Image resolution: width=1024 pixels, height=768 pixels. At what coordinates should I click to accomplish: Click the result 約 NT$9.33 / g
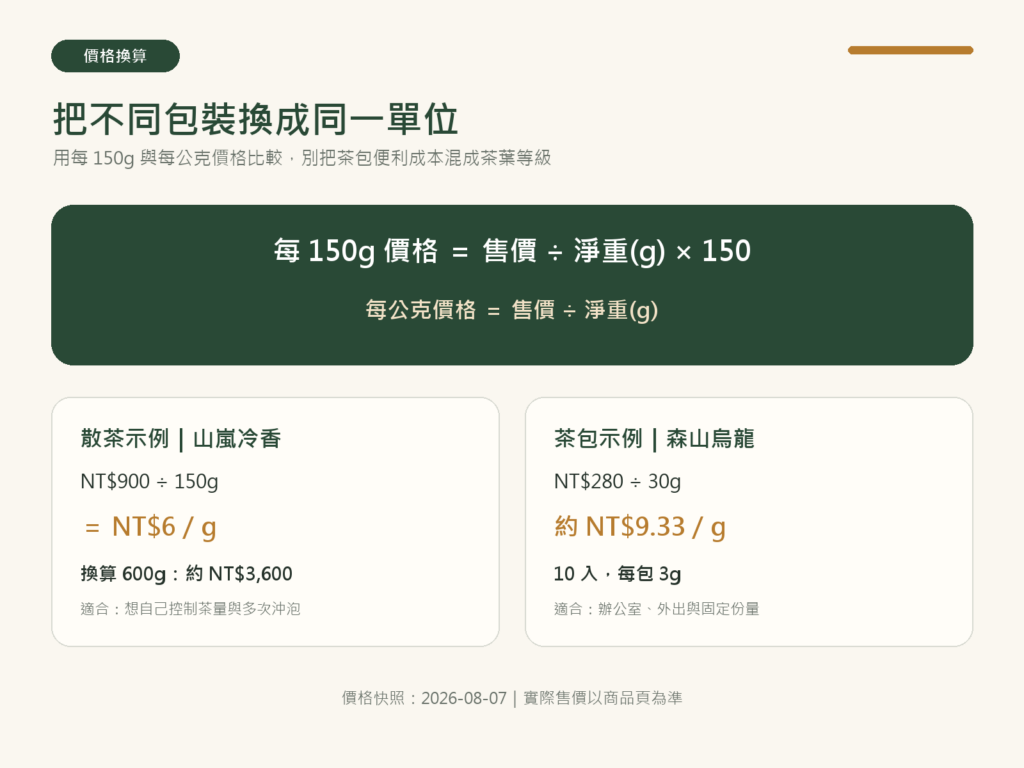tap(640, 526)
